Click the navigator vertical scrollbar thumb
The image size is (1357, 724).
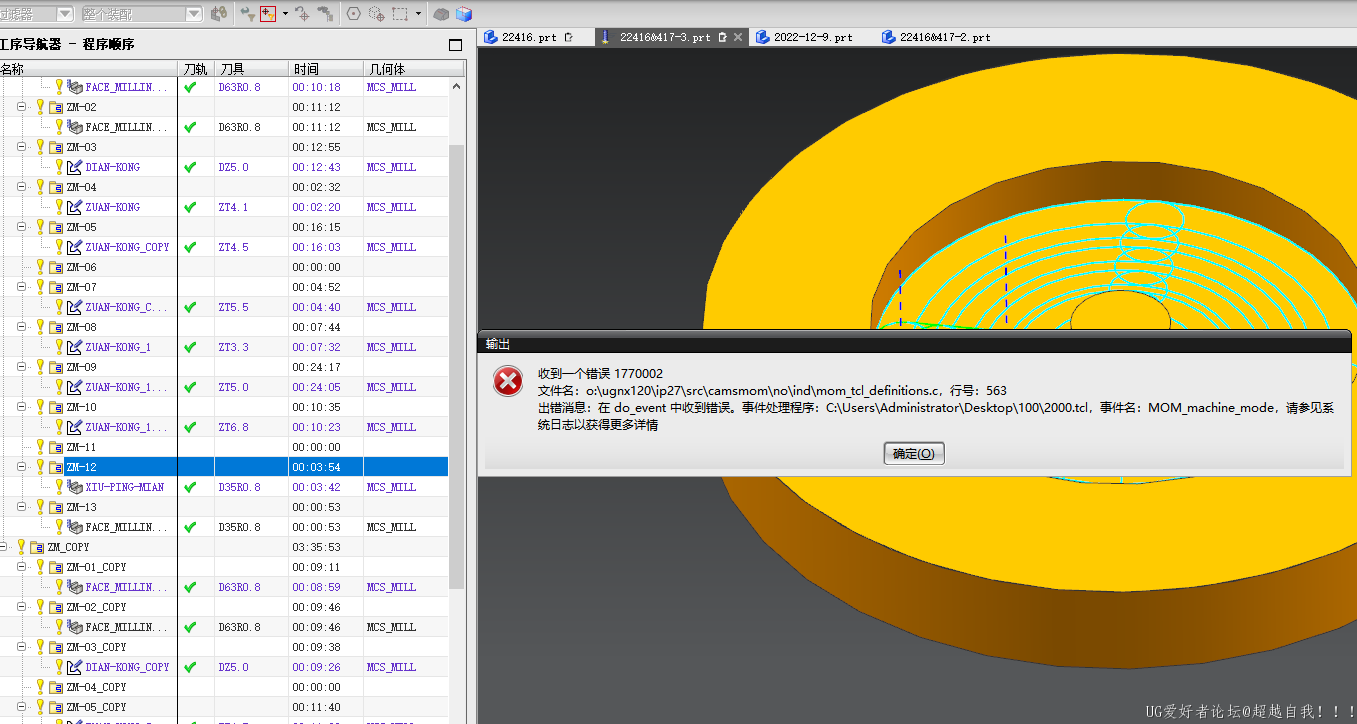tap(457, 365)
